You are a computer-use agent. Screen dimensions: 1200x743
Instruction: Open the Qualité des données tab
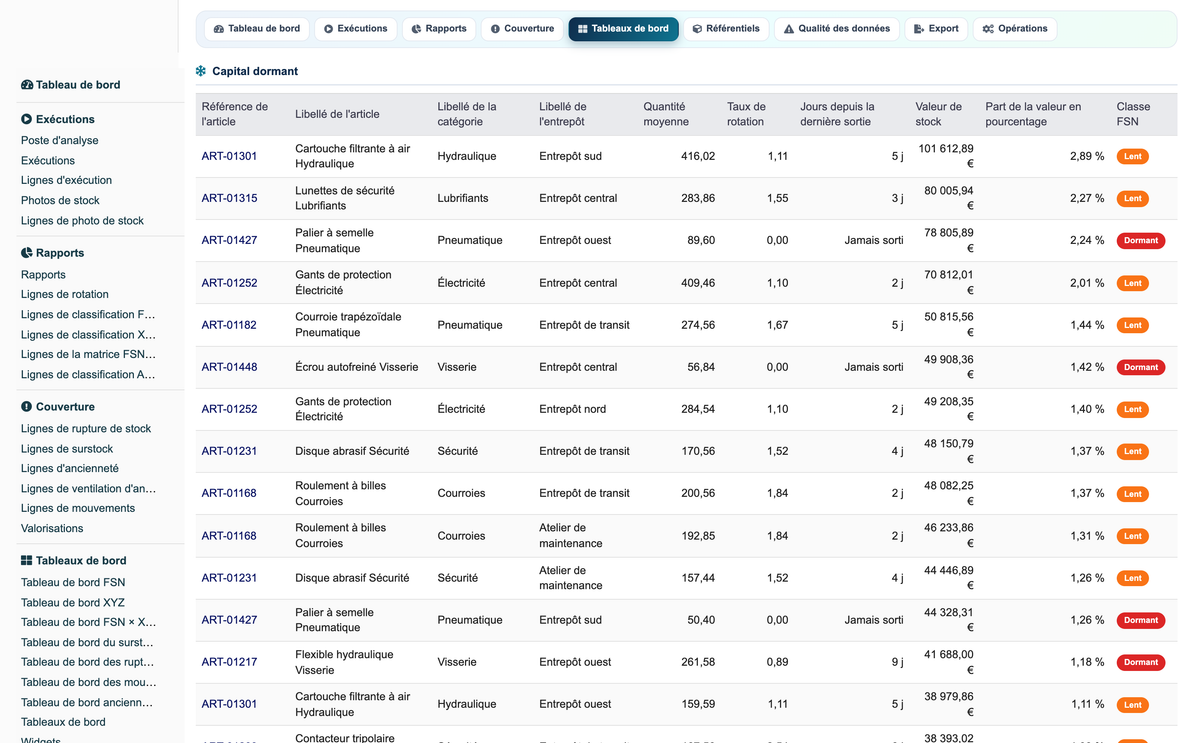pos(837,29)
